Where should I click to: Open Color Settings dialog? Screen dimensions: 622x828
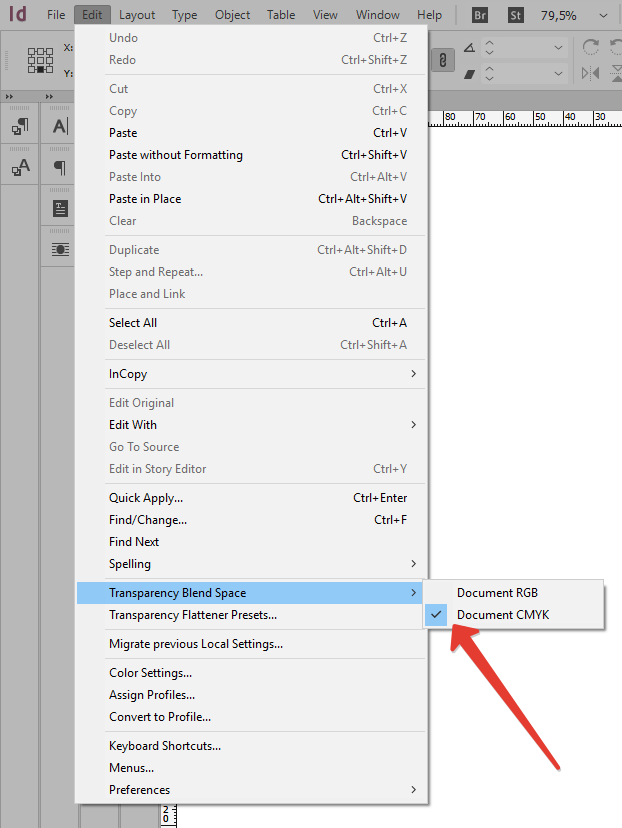(251, 673)
